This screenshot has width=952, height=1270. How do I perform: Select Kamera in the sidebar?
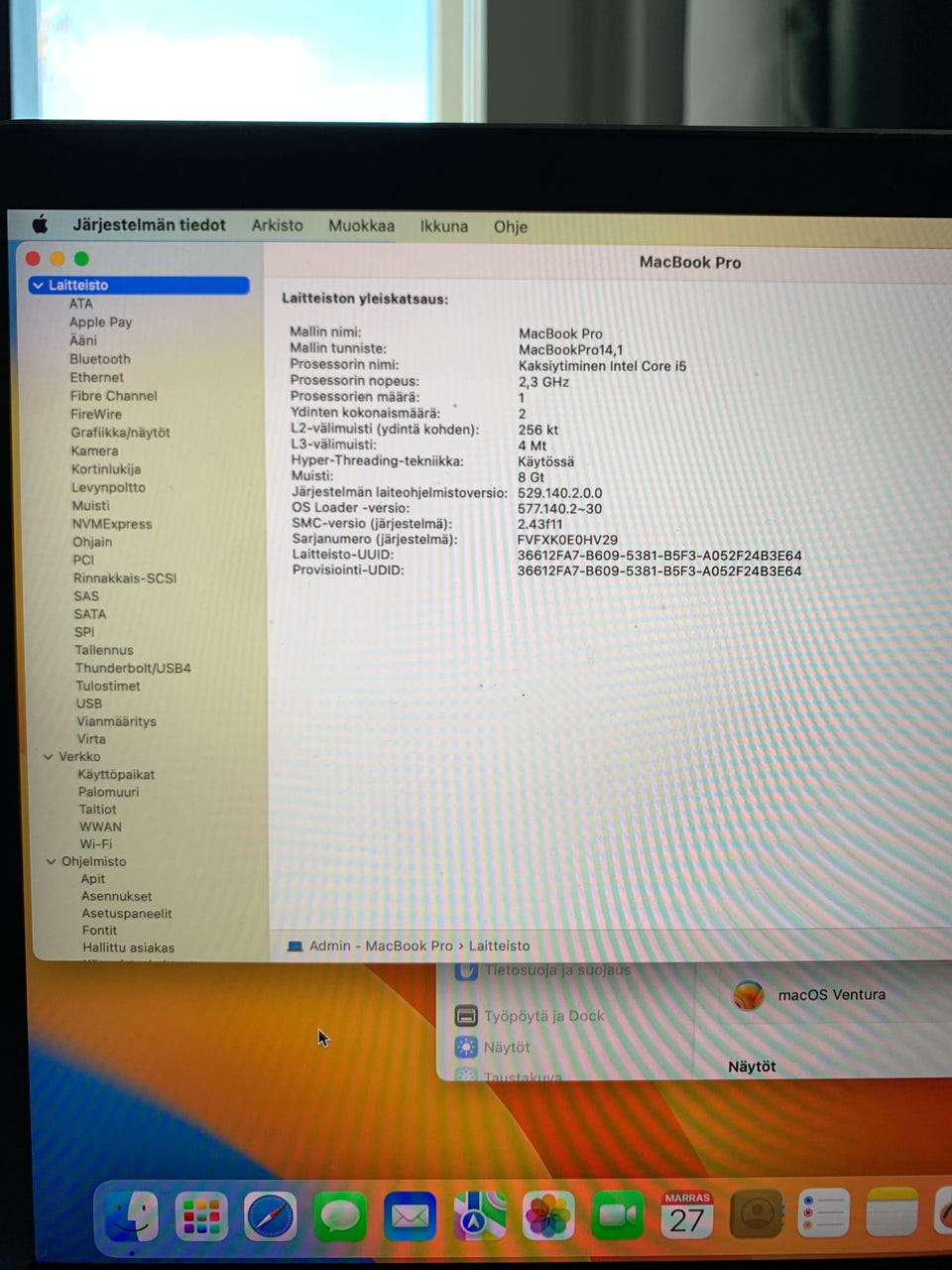[x=94, y=450]
